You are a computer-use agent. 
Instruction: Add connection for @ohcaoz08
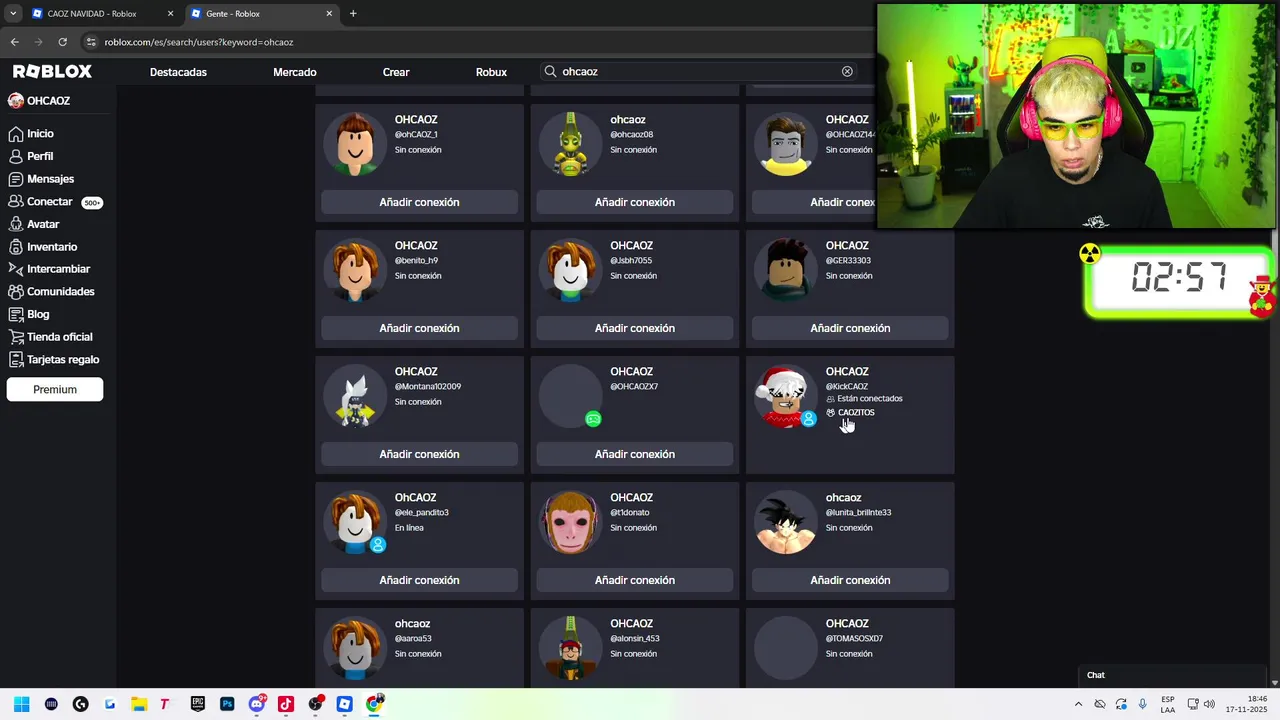635,202
